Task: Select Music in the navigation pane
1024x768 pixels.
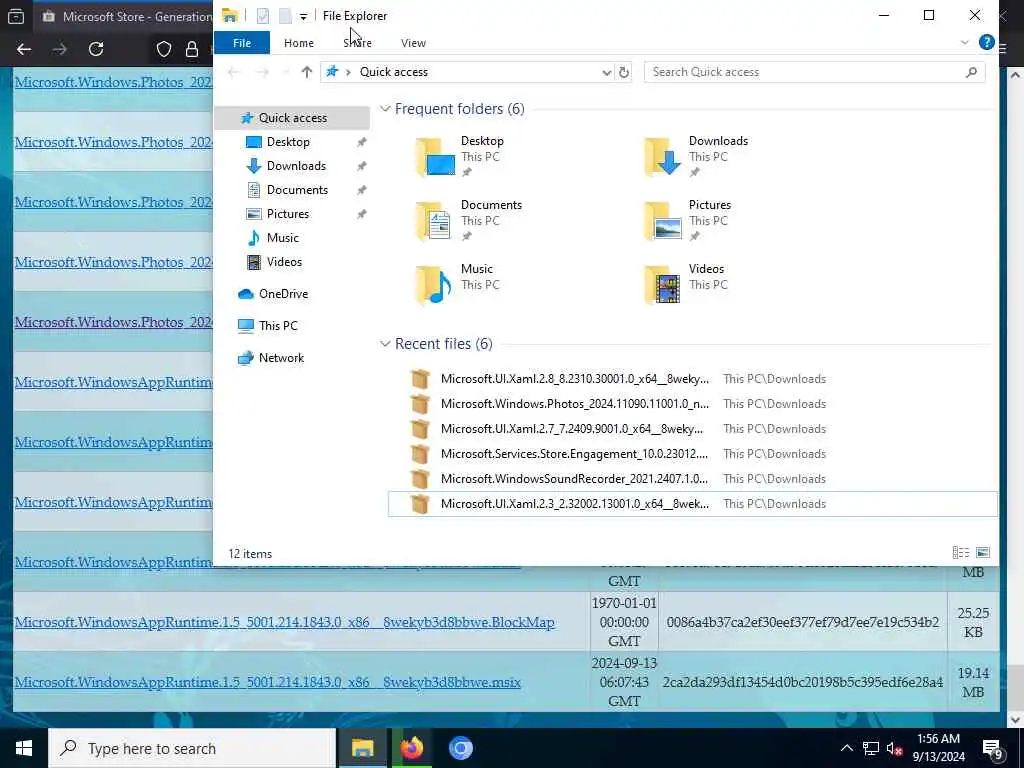Action: (x=282, y=238)
